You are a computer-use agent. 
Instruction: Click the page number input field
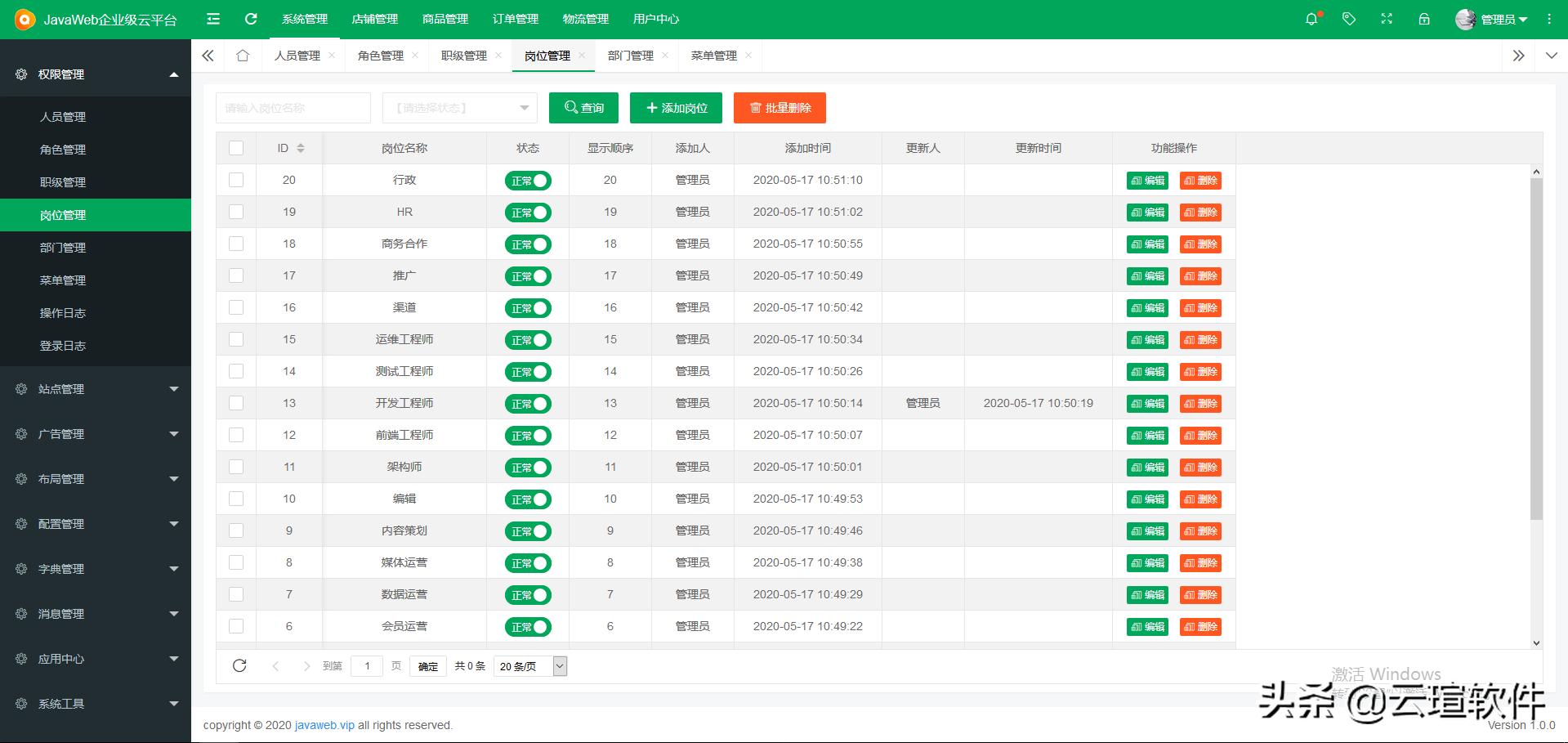366,665
